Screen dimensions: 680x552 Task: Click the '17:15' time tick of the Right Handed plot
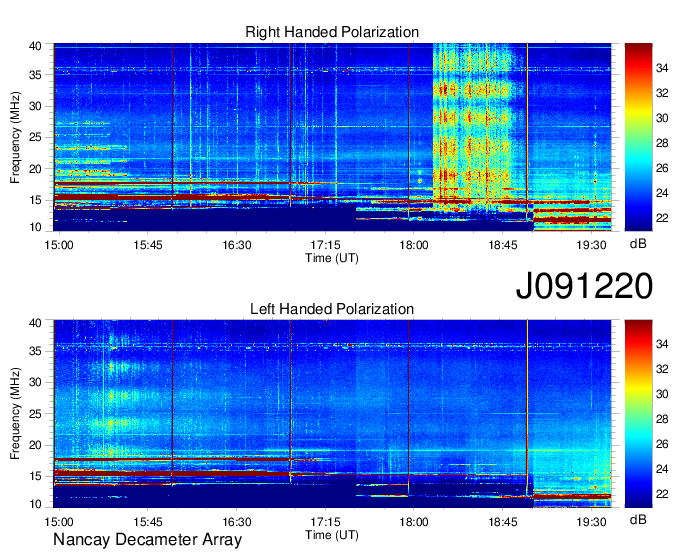(325, 245)
